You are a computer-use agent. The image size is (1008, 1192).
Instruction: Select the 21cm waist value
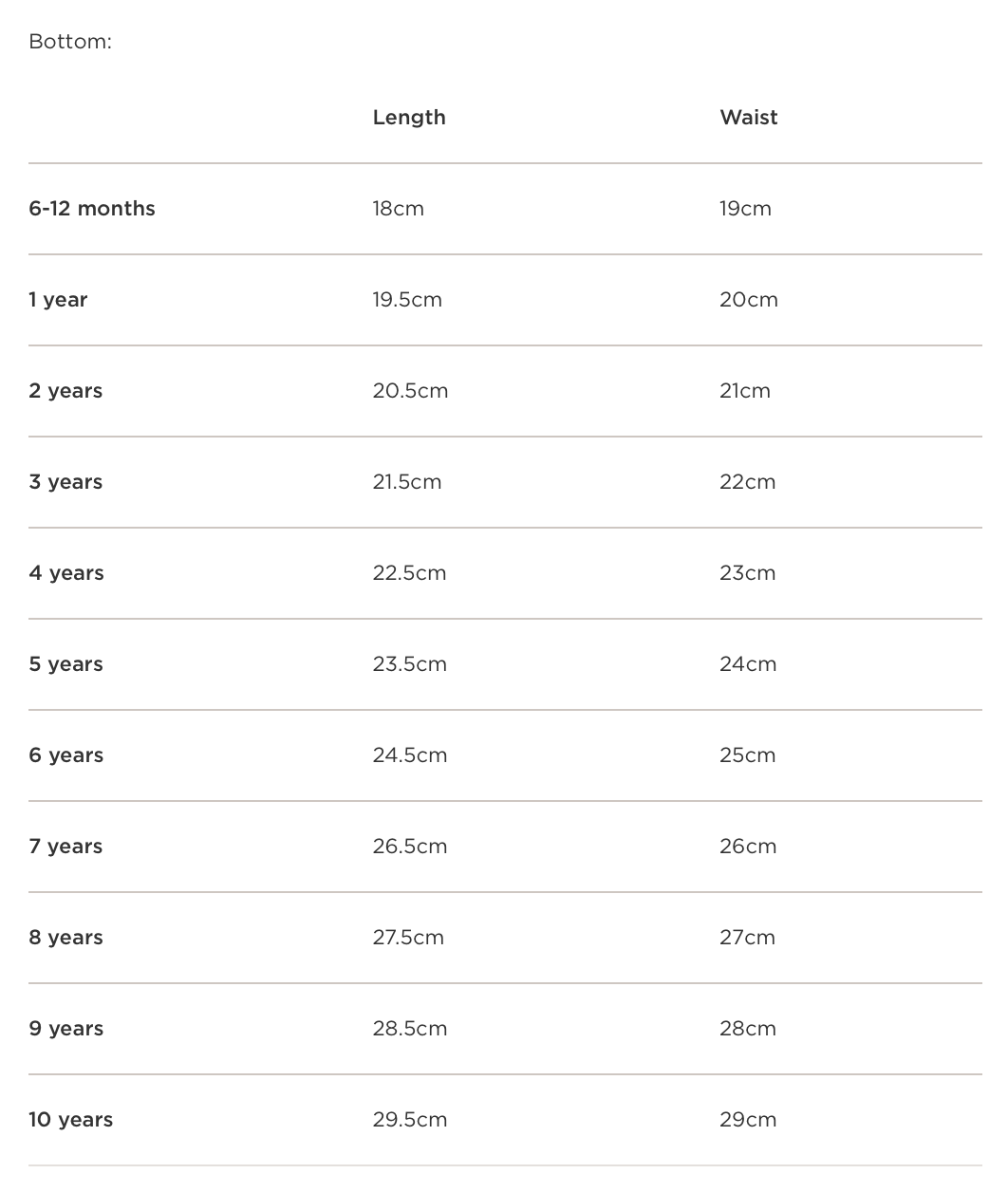click(745, 391)
